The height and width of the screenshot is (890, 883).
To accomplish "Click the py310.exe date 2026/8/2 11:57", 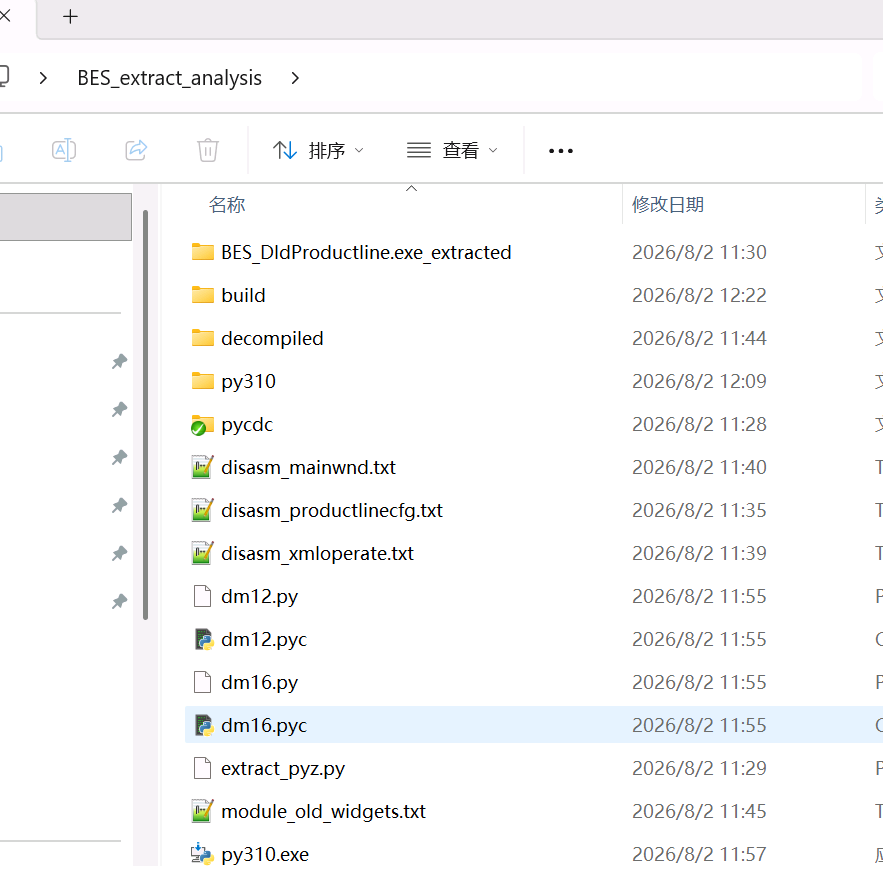I will coord(699,854).
